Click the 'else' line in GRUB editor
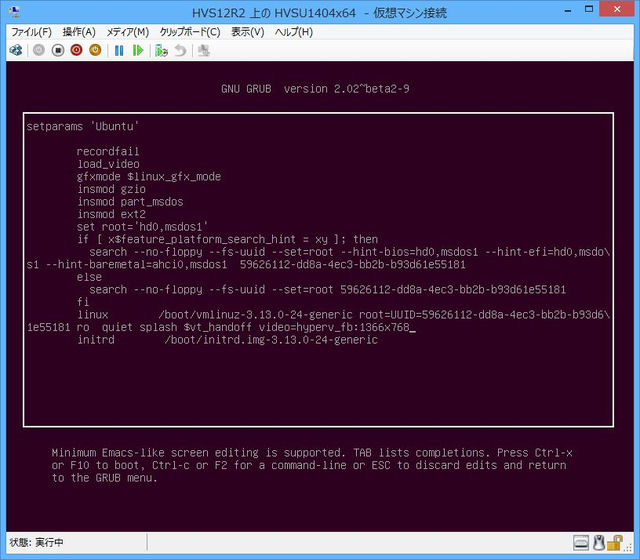 [89, 277]
